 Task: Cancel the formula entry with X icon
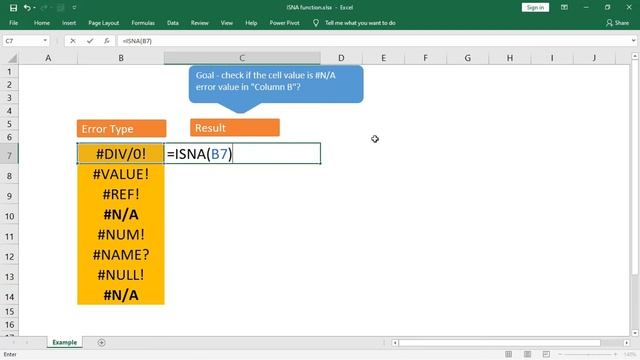point(73,41)
